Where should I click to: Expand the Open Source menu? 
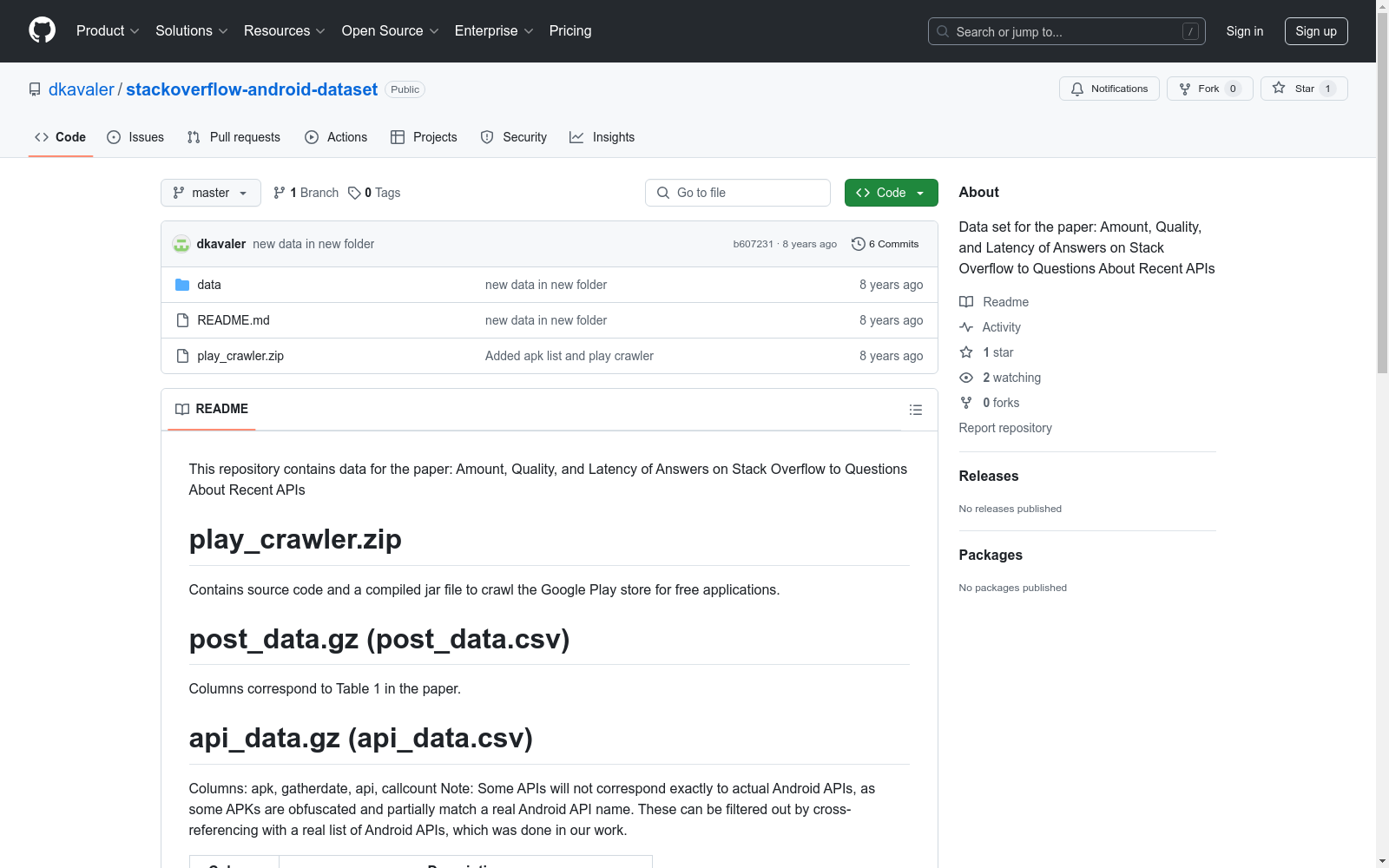click(x=391, y=31)
